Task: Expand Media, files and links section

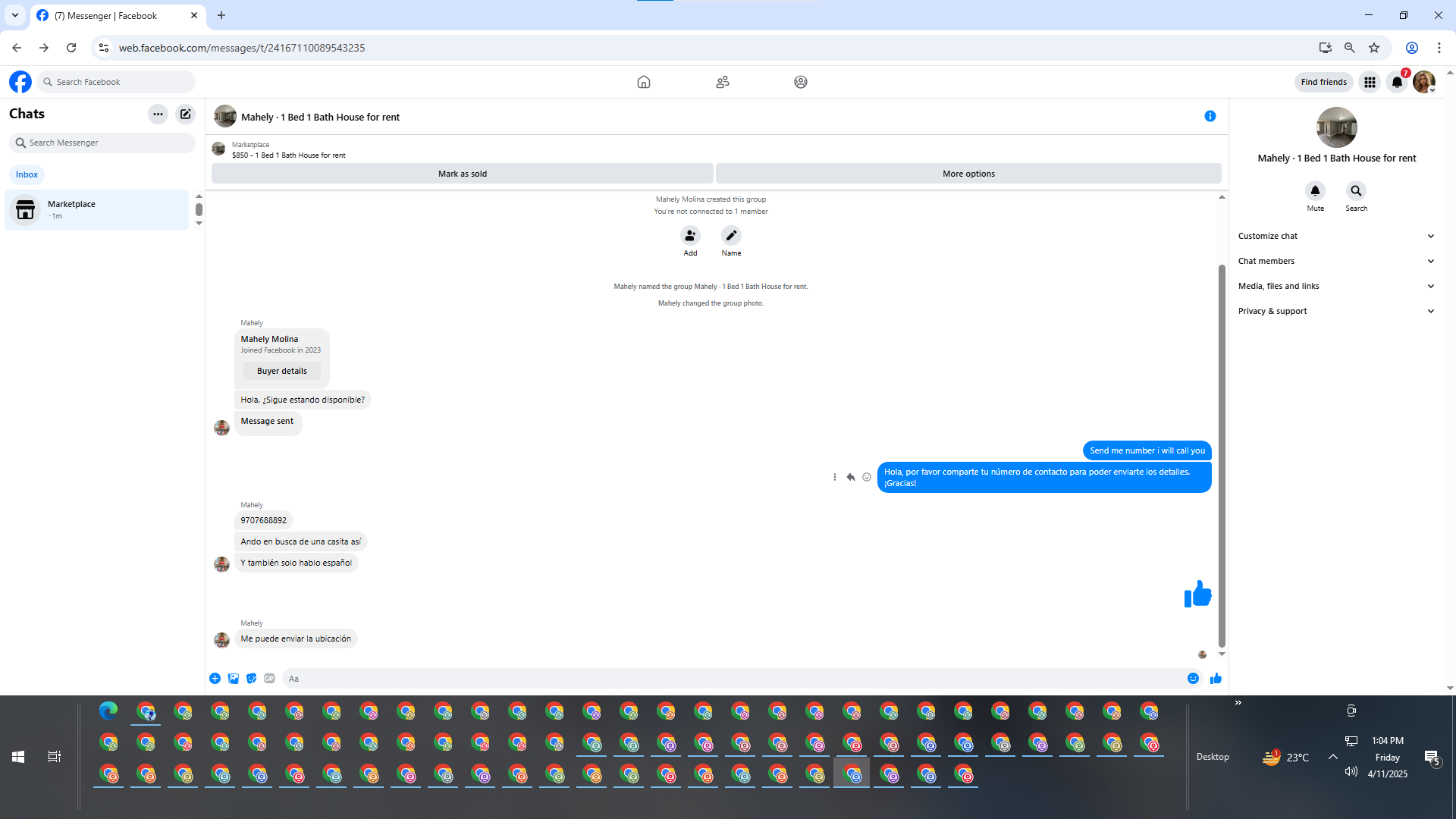Action: [1336, 286]
